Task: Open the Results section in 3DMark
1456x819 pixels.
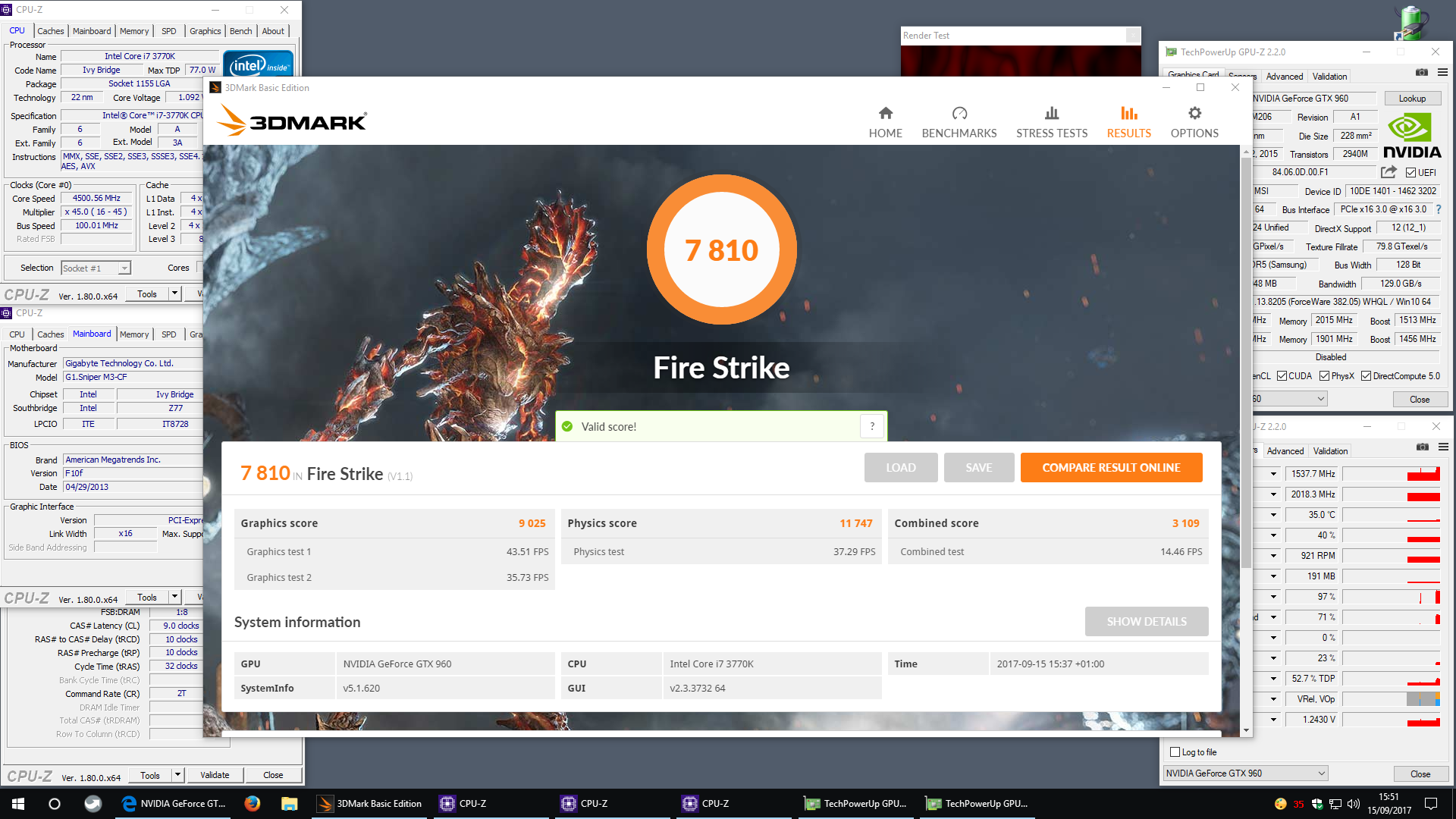Action: pos(1128,123)
